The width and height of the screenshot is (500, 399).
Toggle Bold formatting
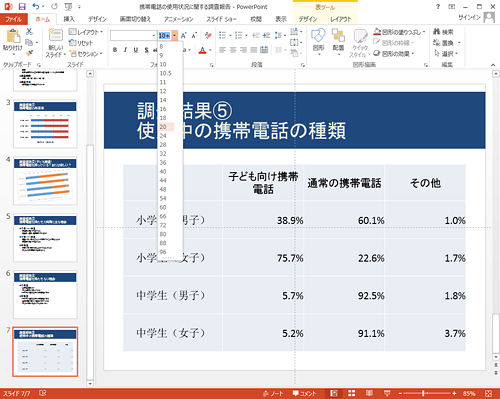115,50
